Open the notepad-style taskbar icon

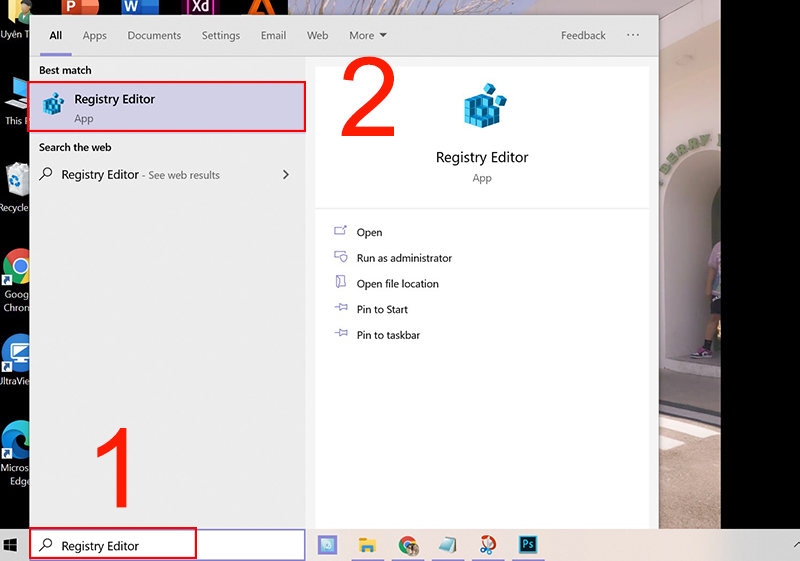click(447, 545)
